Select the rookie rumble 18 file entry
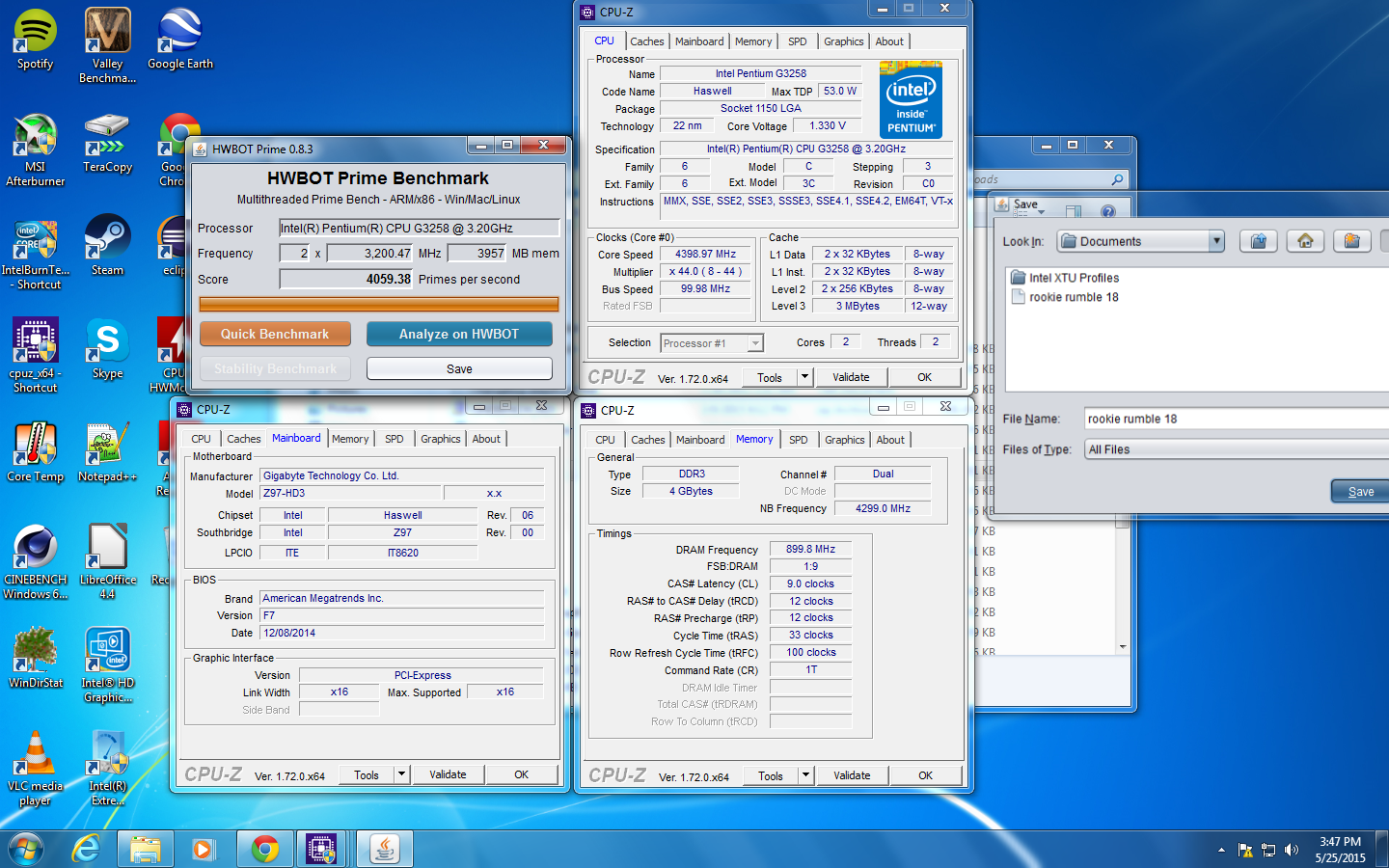The height and width of the screenshot is (868, 1389). click(1065, 297)
